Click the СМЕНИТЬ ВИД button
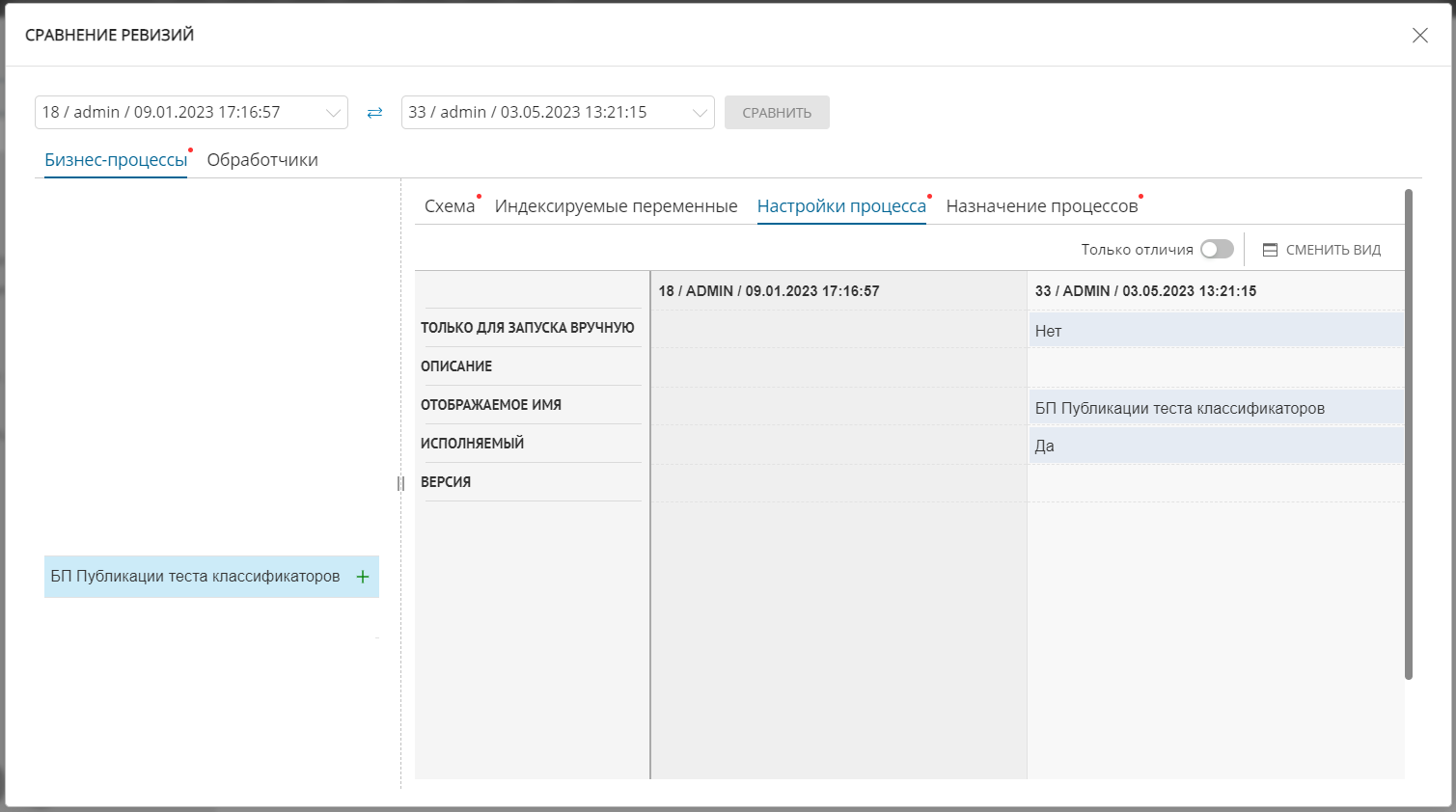Image resolution: width=1456 pixels, height=812 pixels. (x=1322, y=250)
